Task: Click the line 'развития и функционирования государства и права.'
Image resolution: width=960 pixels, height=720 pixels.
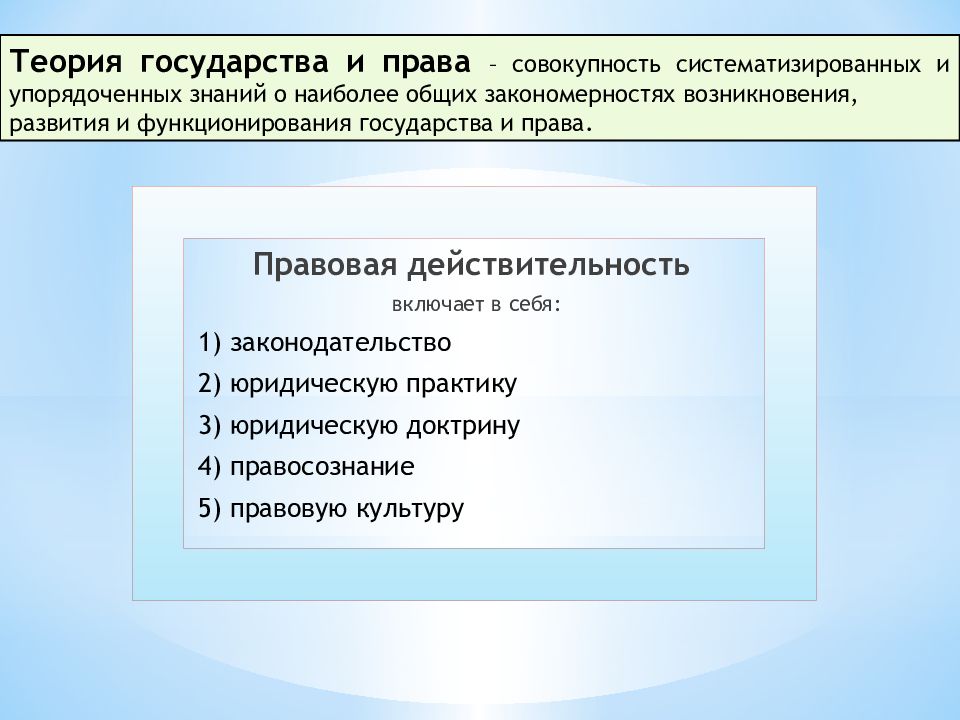Action: (301, 124)
